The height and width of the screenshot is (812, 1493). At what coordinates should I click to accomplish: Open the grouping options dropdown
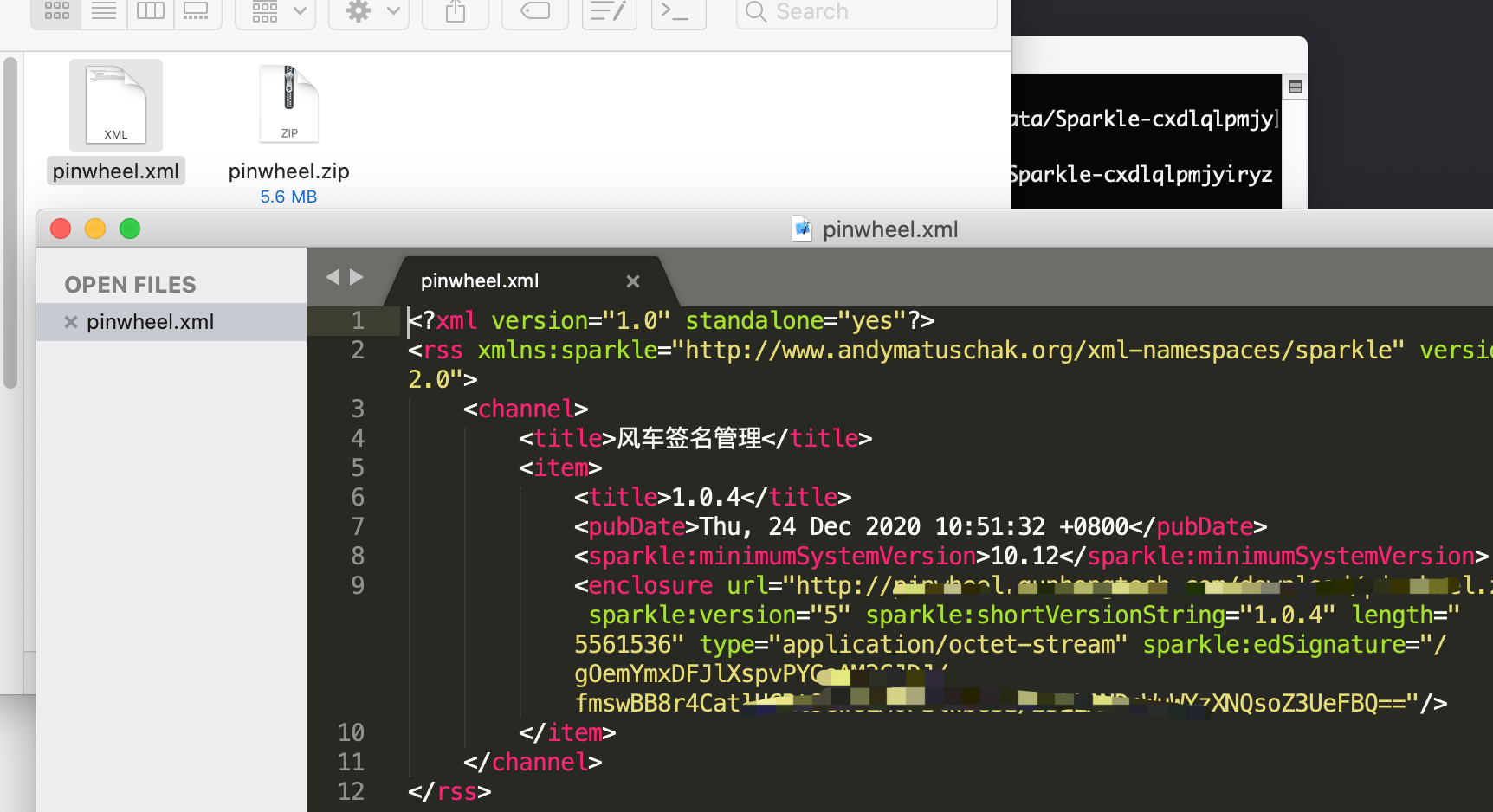tap(275, 11)
